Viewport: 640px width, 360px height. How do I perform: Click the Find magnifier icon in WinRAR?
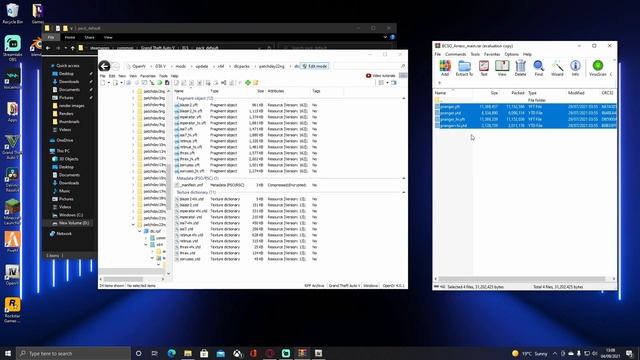click(539, 68)
